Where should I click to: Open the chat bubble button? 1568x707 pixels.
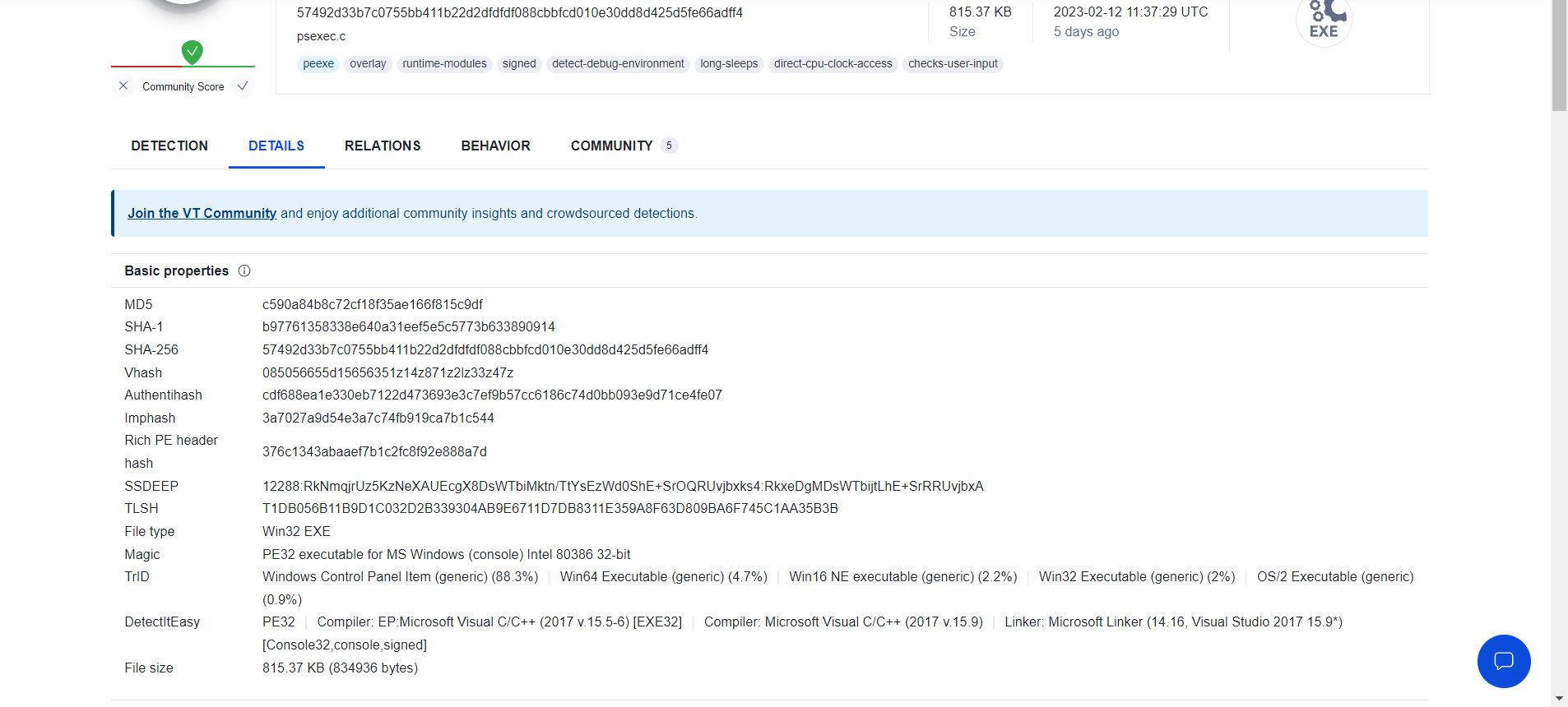[x=1504, y=661]
